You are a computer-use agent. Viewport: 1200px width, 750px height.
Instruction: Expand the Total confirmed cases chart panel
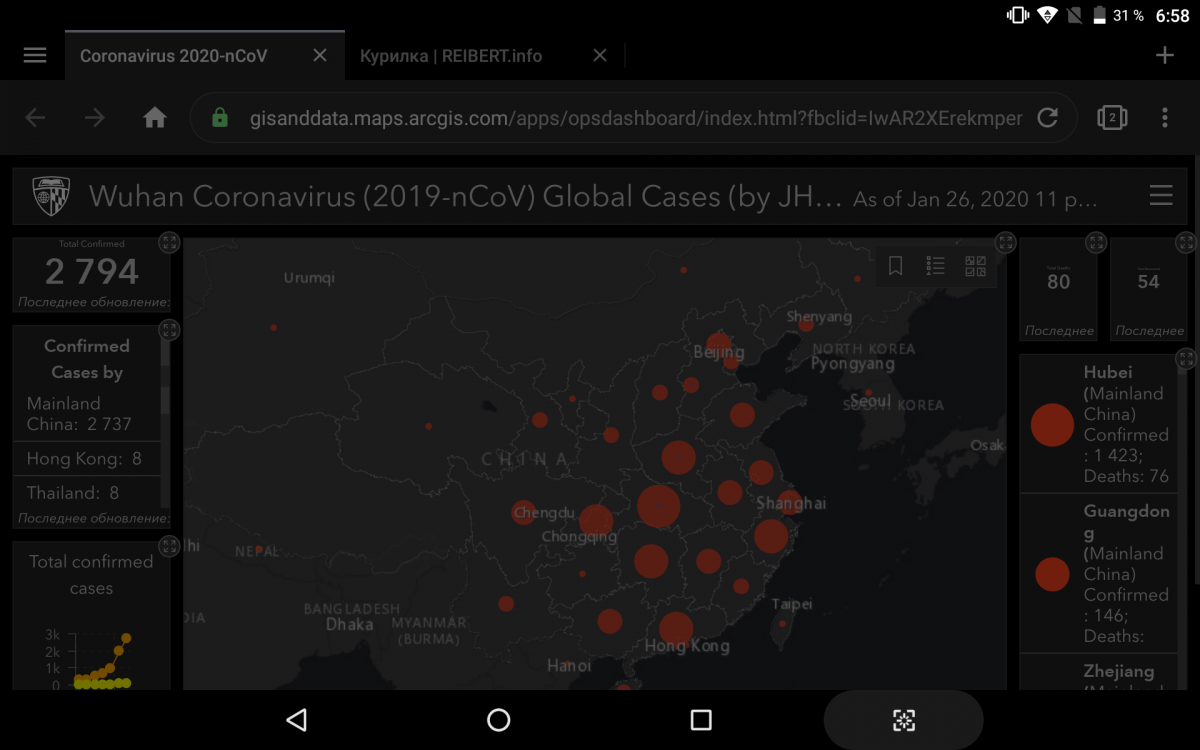point(170,546)
